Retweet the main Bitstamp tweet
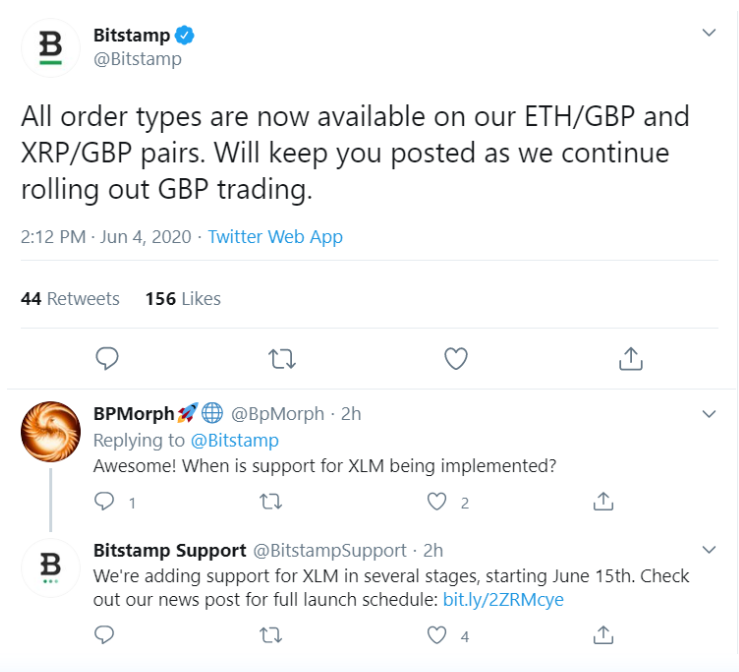The image size is (739, 672). [x=282, y=359]
